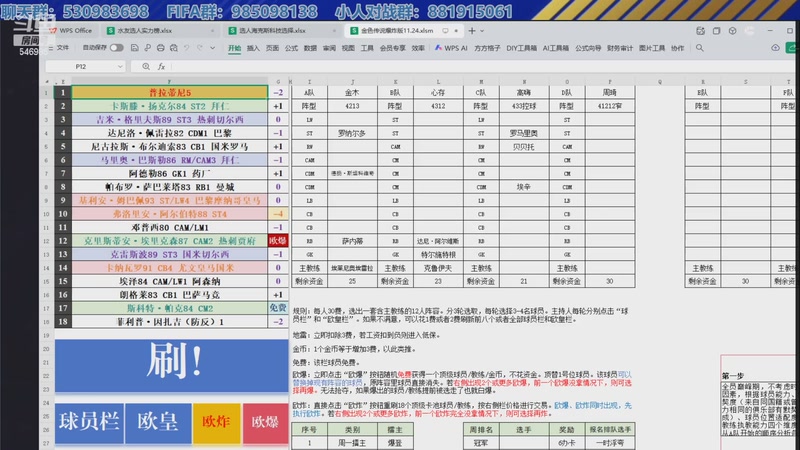Open the 公式向导 tab
800x450 pixels.
(x=588, y=48)
